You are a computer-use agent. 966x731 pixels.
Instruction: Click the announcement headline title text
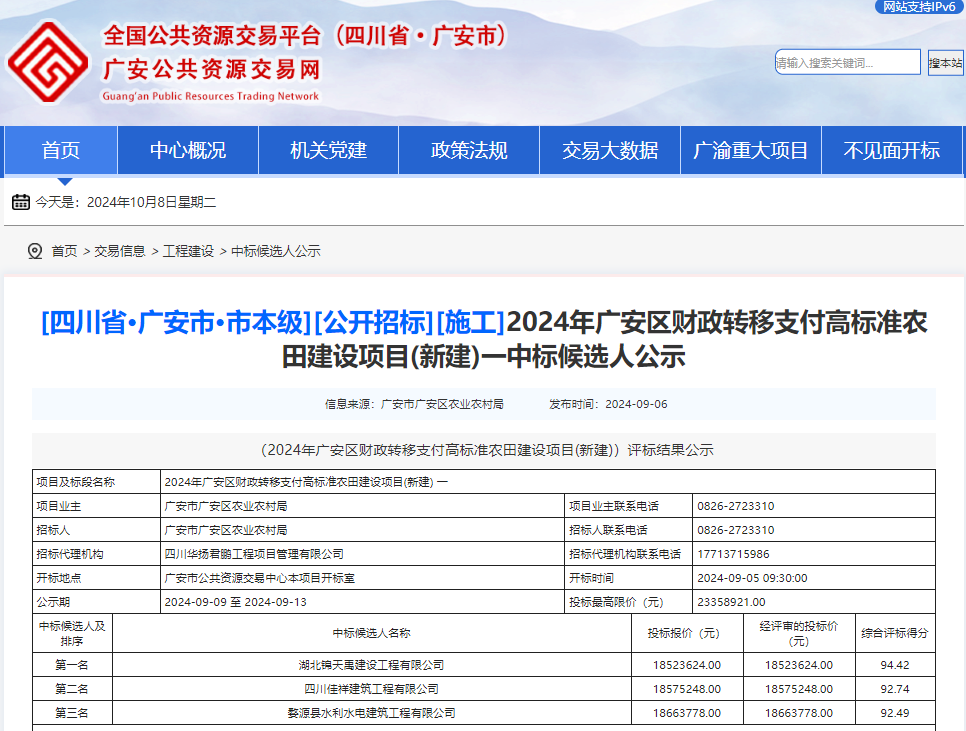coord(484,339)
